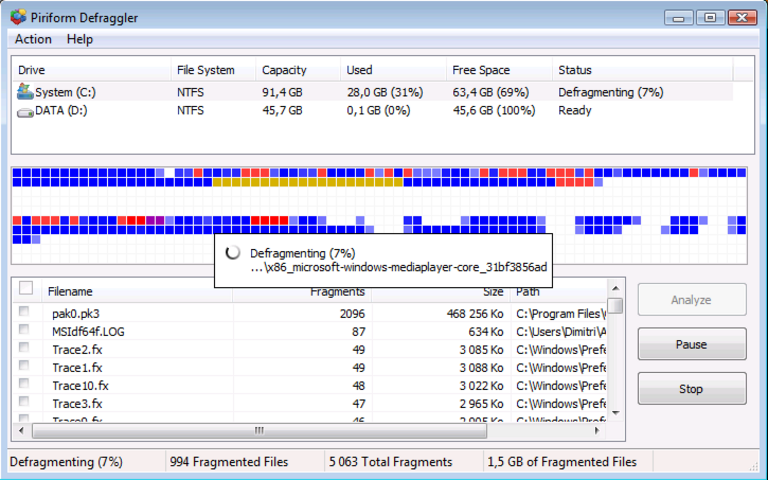The width and height of the screenshot is (768, 480).
Task: Click the 'Defragmenting (7%)' status of drive C
Action: tap(611, 93)
